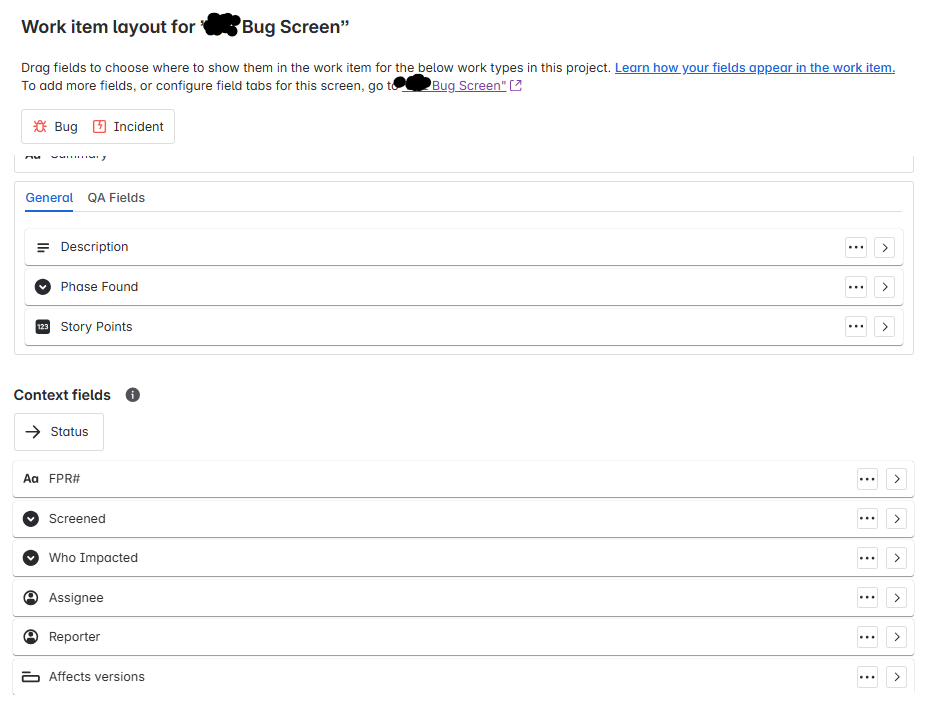Expand the Story Points field chevron
Viewport: 930px width, 710px height.
point(885,326)
